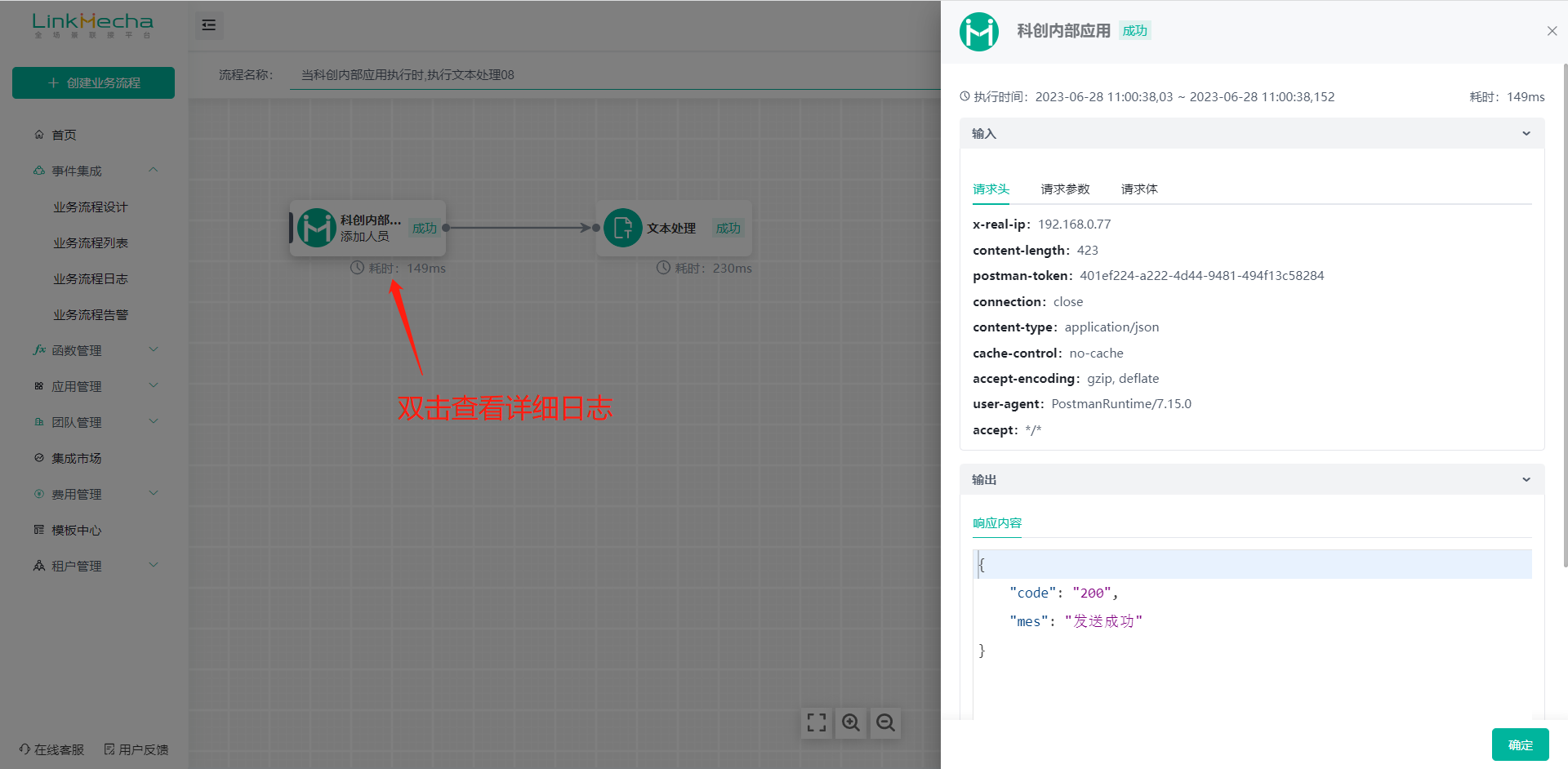The width and height of the screenshot is (1568, 769).
Task: Switch to the 请求头 tab
Action: tap(991, 189)
